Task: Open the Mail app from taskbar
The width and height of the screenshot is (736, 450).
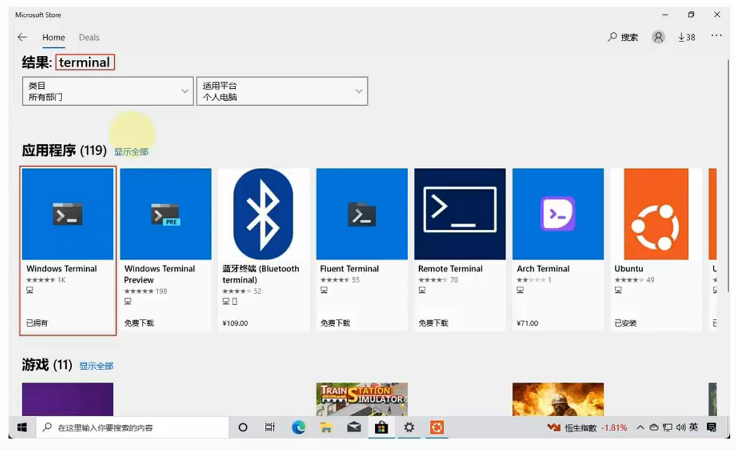Action: (353, 427)
